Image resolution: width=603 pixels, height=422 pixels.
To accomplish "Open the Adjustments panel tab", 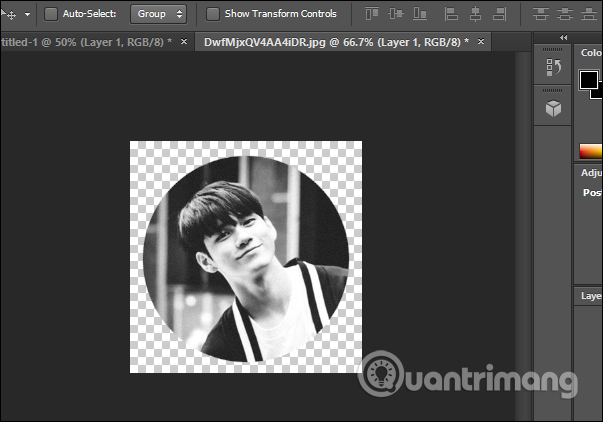I will (x=591, y=173).
